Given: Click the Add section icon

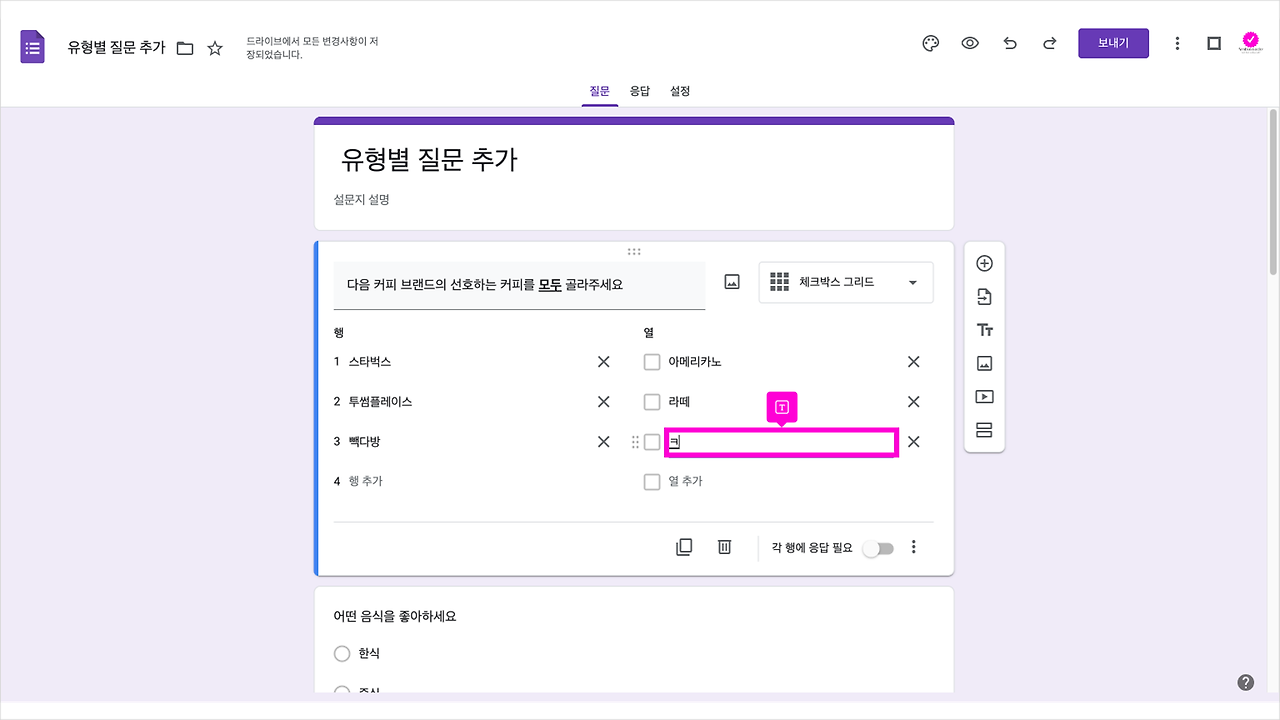Looking at the screenshot, I should pos(984,429).
